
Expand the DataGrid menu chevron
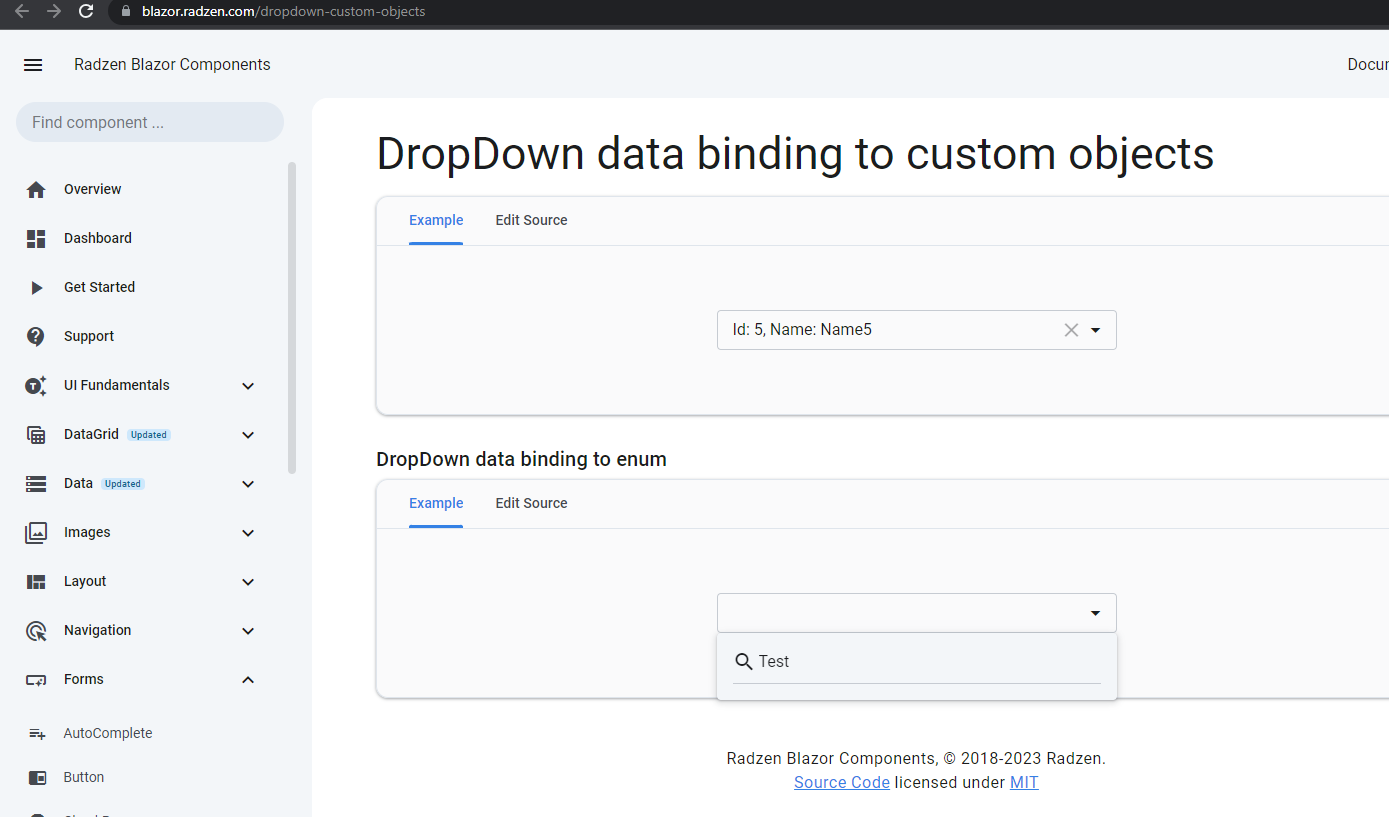[x=248, y=435]
